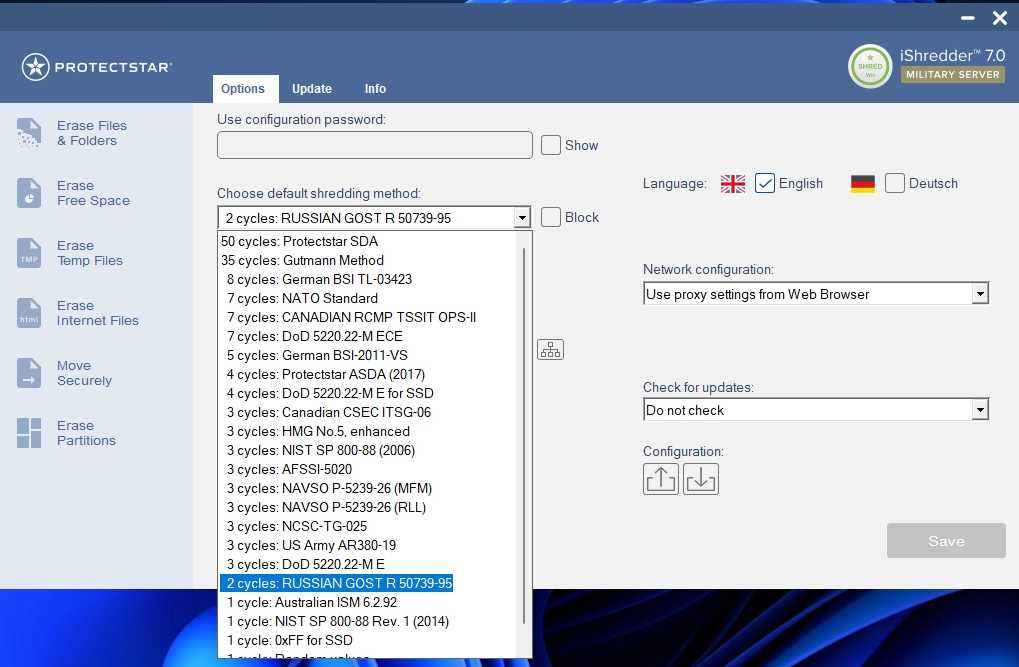
Task: Choose 35 cycles: Gutmann Method from list
Action: [302, 260]
